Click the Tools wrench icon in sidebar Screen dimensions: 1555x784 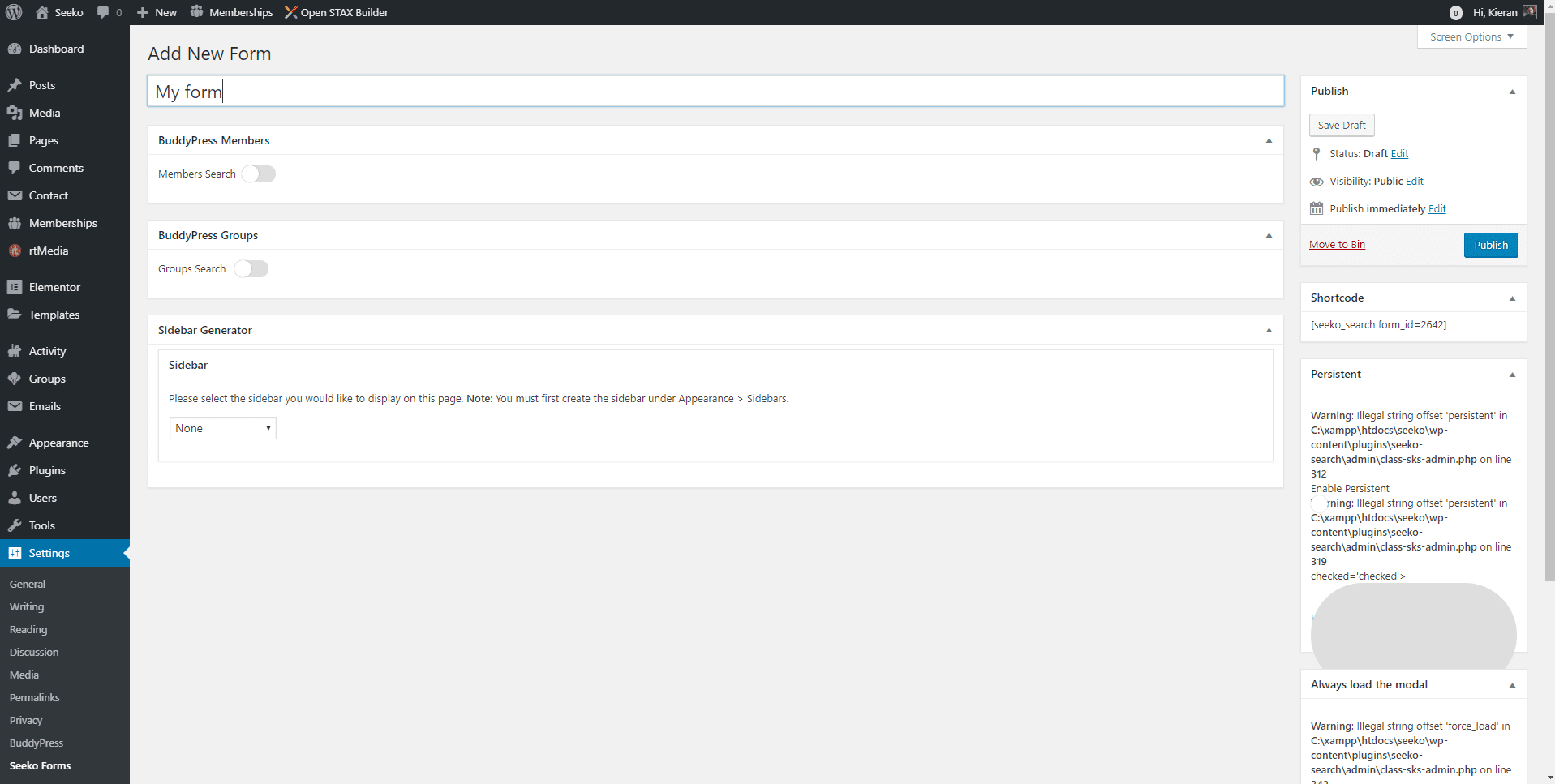click(x=15, y=525)
